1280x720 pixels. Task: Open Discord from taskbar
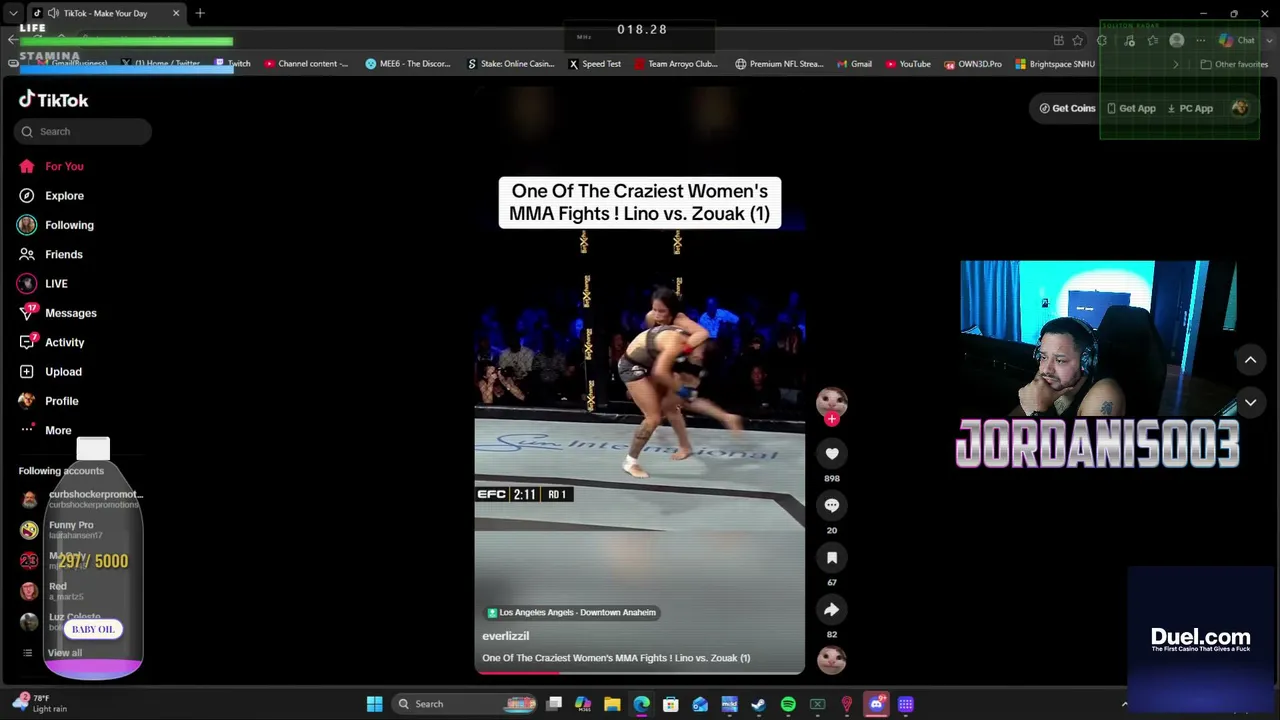tap(876, 704)
